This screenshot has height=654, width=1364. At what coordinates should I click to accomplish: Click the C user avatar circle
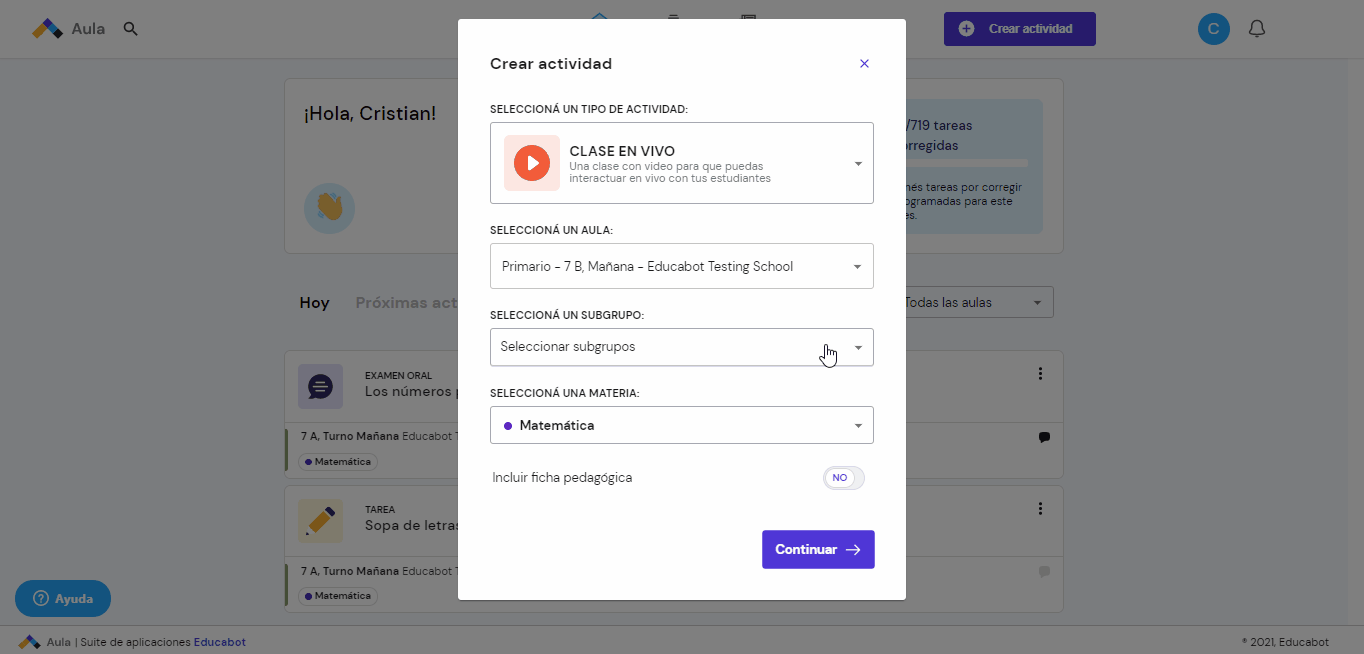tap(1213, 28)
